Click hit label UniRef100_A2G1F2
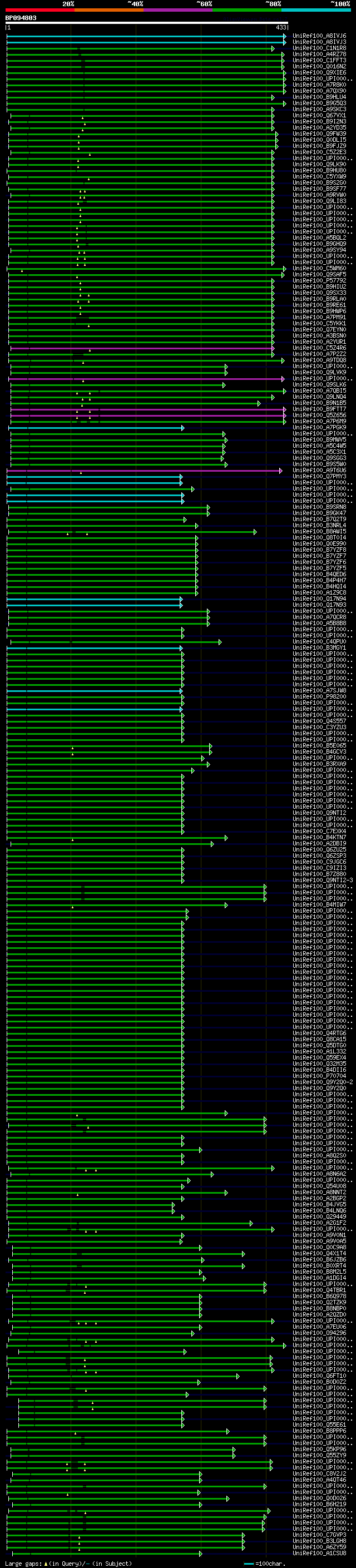 (319, 1224)
